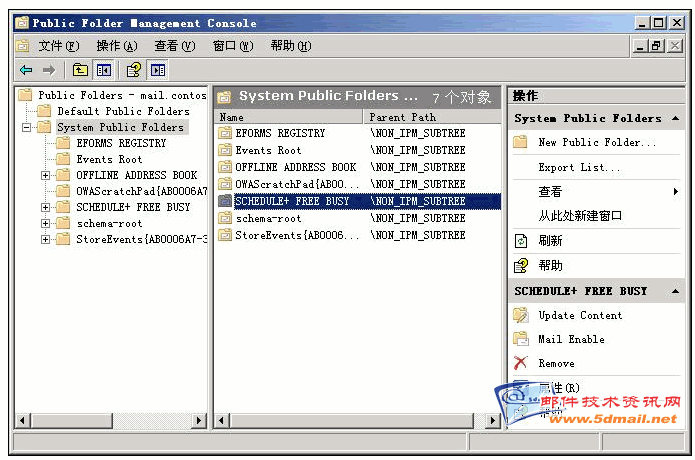Toggle the console tree pane toolbar button

point(103,70)
